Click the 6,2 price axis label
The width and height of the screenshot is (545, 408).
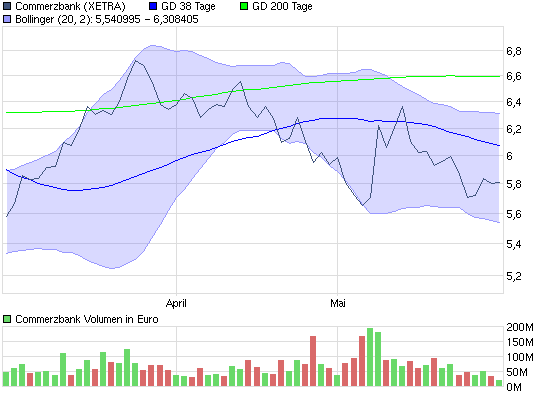coord(514,129)
